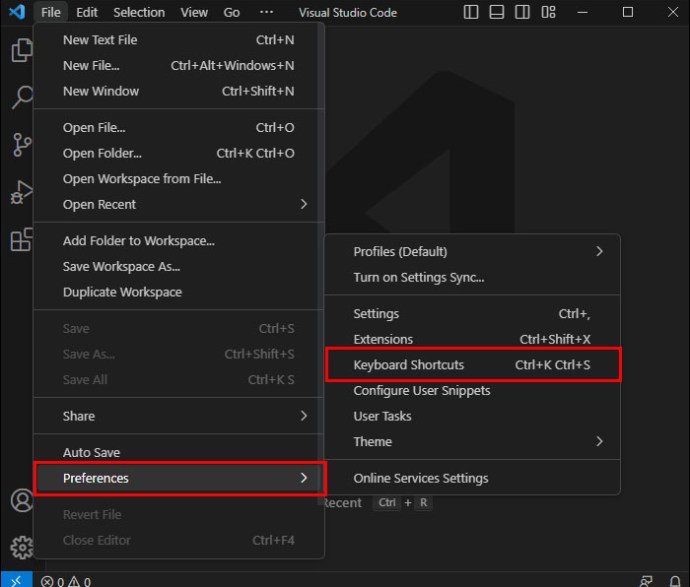Viewport: 690px width, 587px height.
Task: Click the Visual Studio Code title text
Action: (x=348, y=13)
